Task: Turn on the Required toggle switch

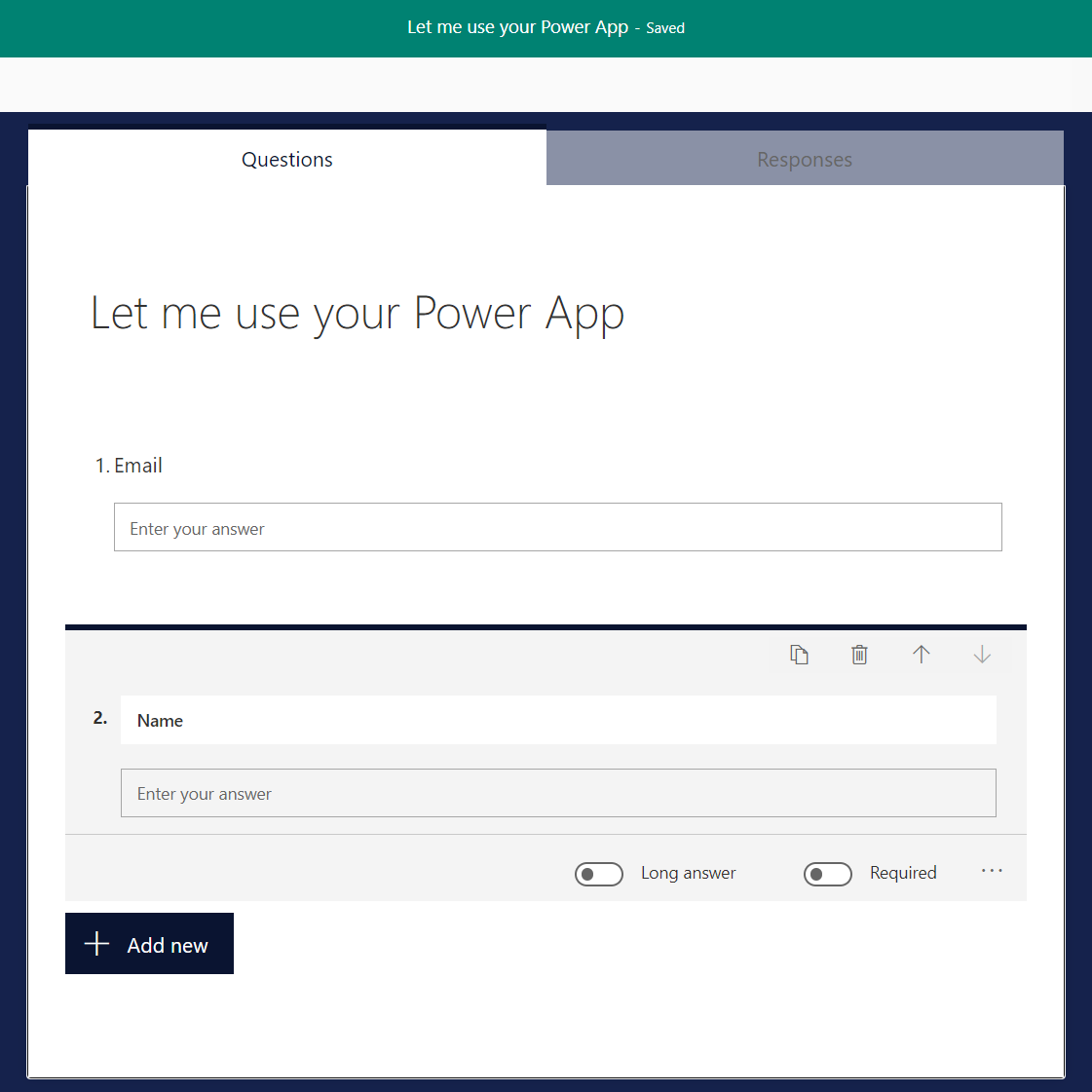Action: 828,874
